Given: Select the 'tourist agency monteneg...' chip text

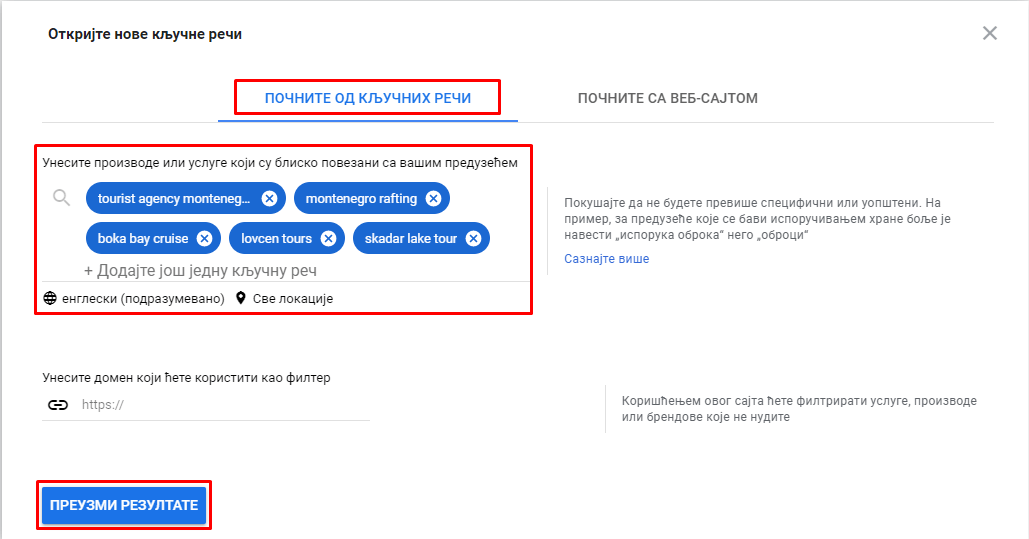Looking at the screenshot, I should pos(174,198).
